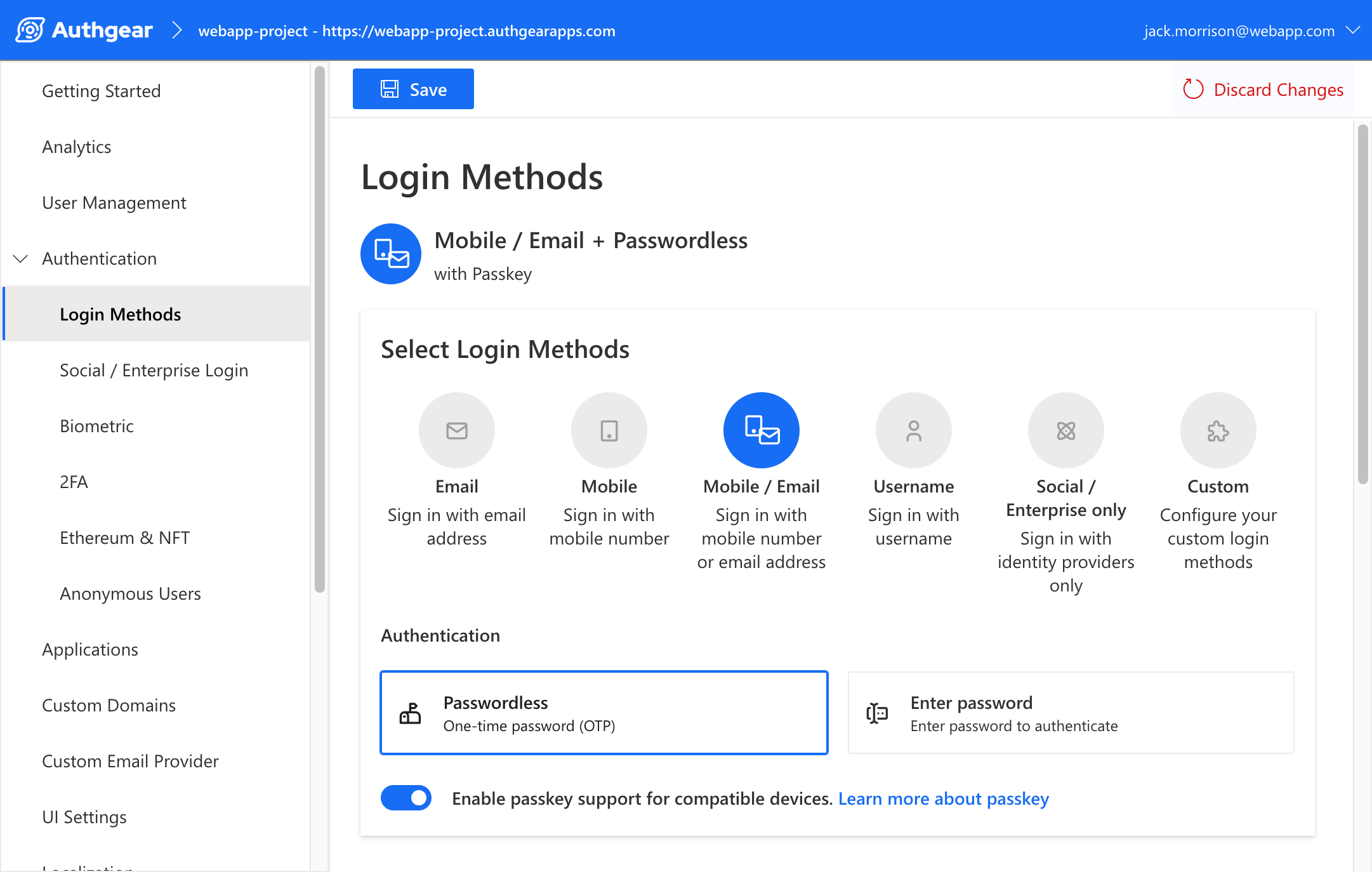The width and height of the screenshot is (1372, 872).
Task: Disable passkey support for compatible devices
Action: (x=406, y=798)
